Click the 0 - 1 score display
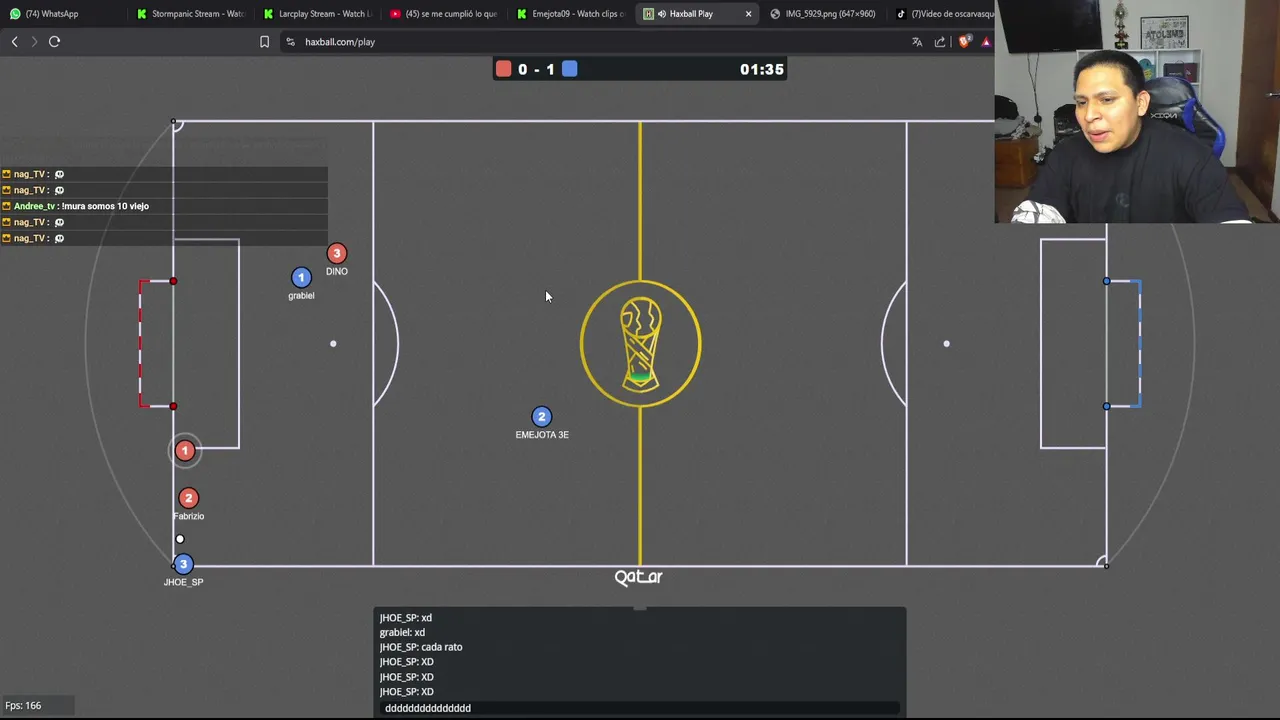Image resolution: width=1280 pixels, height=720 pixels. click(536, 69)
